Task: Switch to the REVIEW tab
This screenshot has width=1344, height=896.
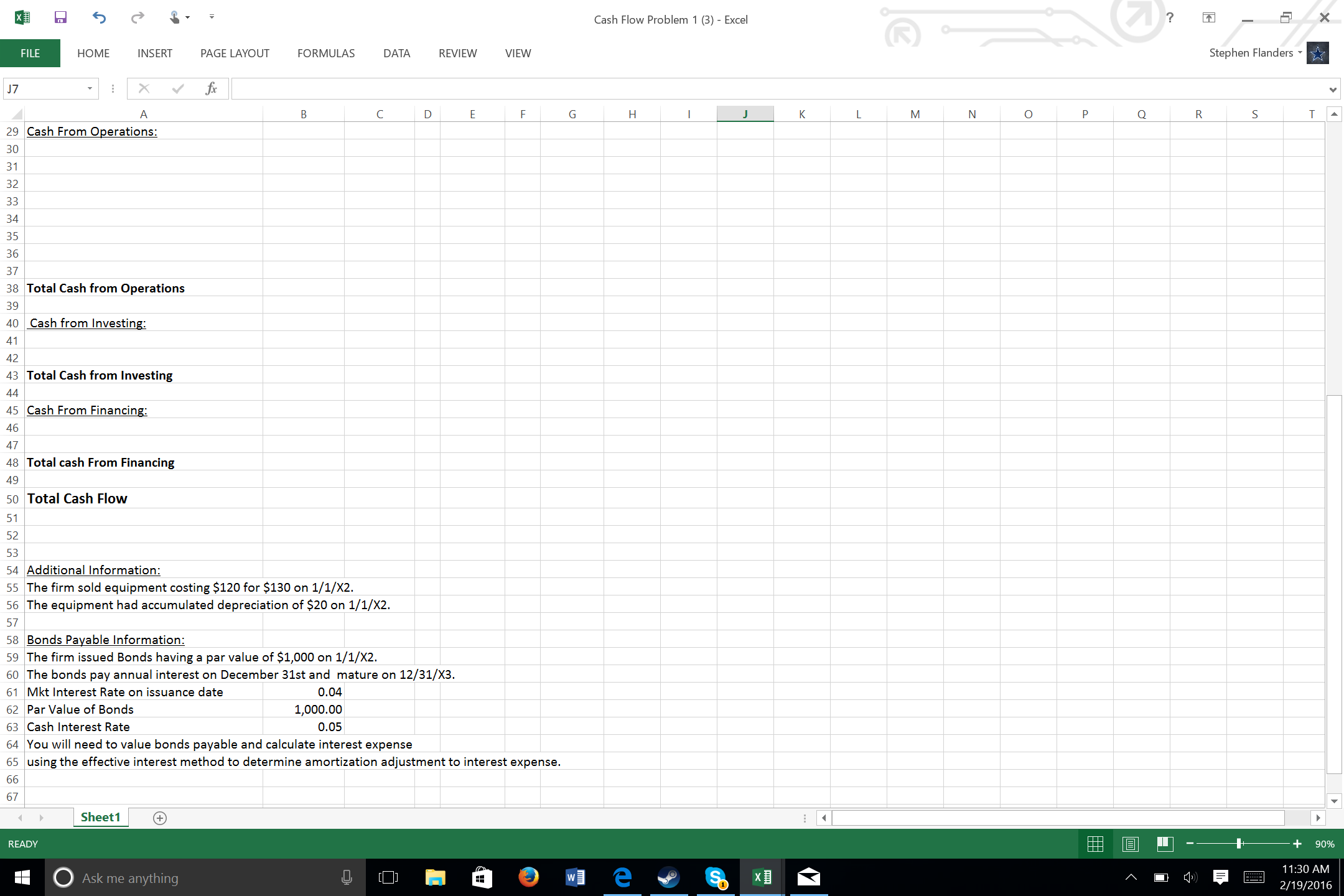Action: coord(457,53)
